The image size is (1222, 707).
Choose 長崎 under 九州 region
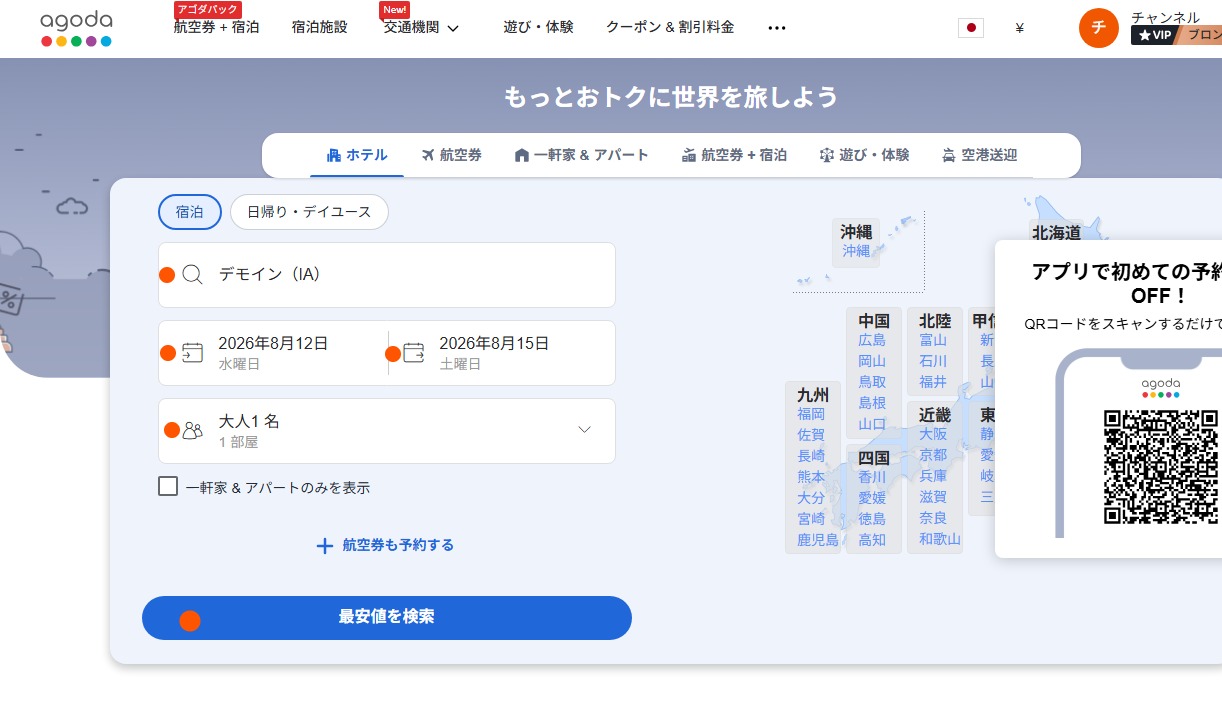(811, 456)
